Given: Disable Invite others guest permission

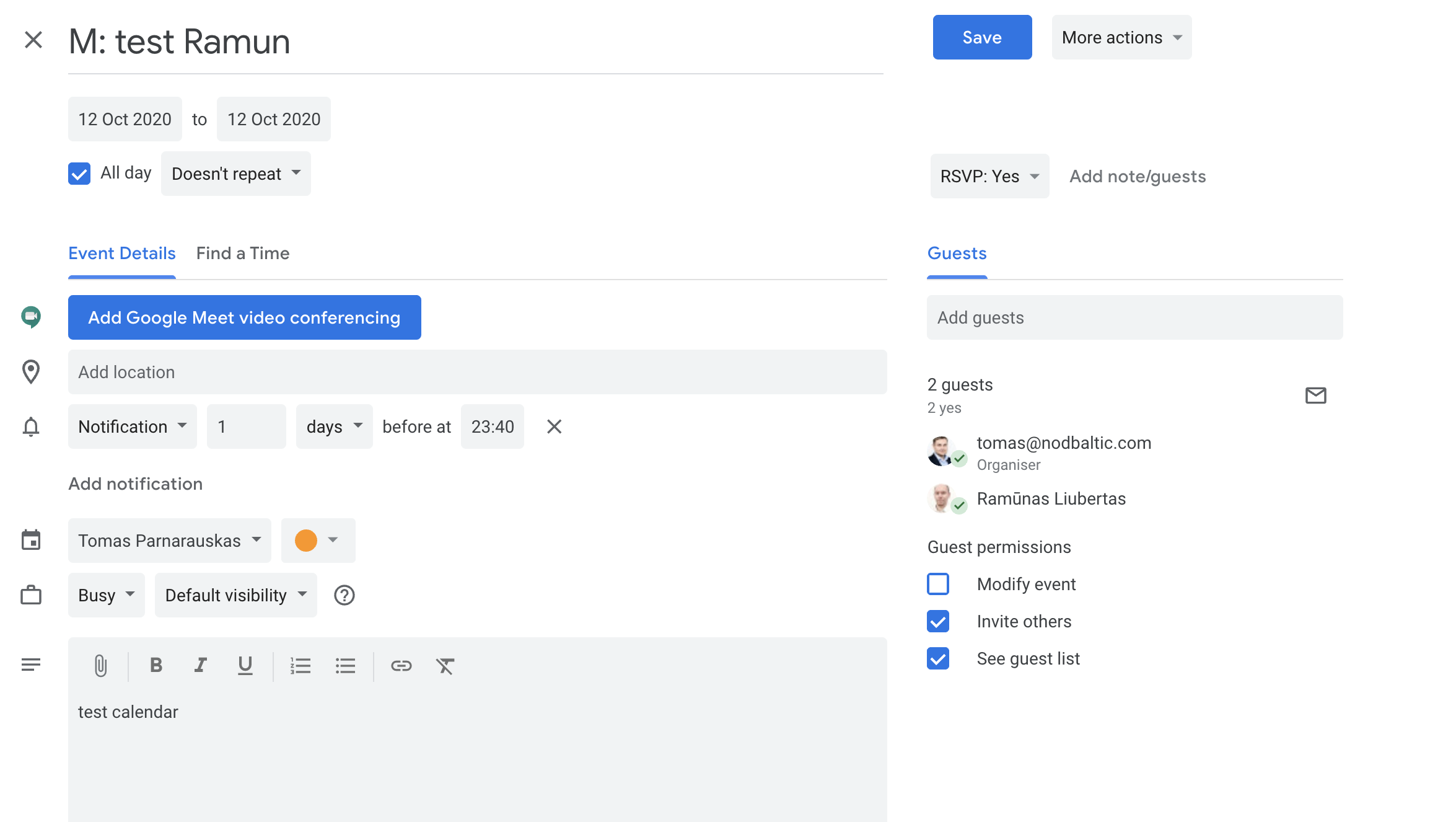Looking at the screenshot, I should [x=938, y=621].
